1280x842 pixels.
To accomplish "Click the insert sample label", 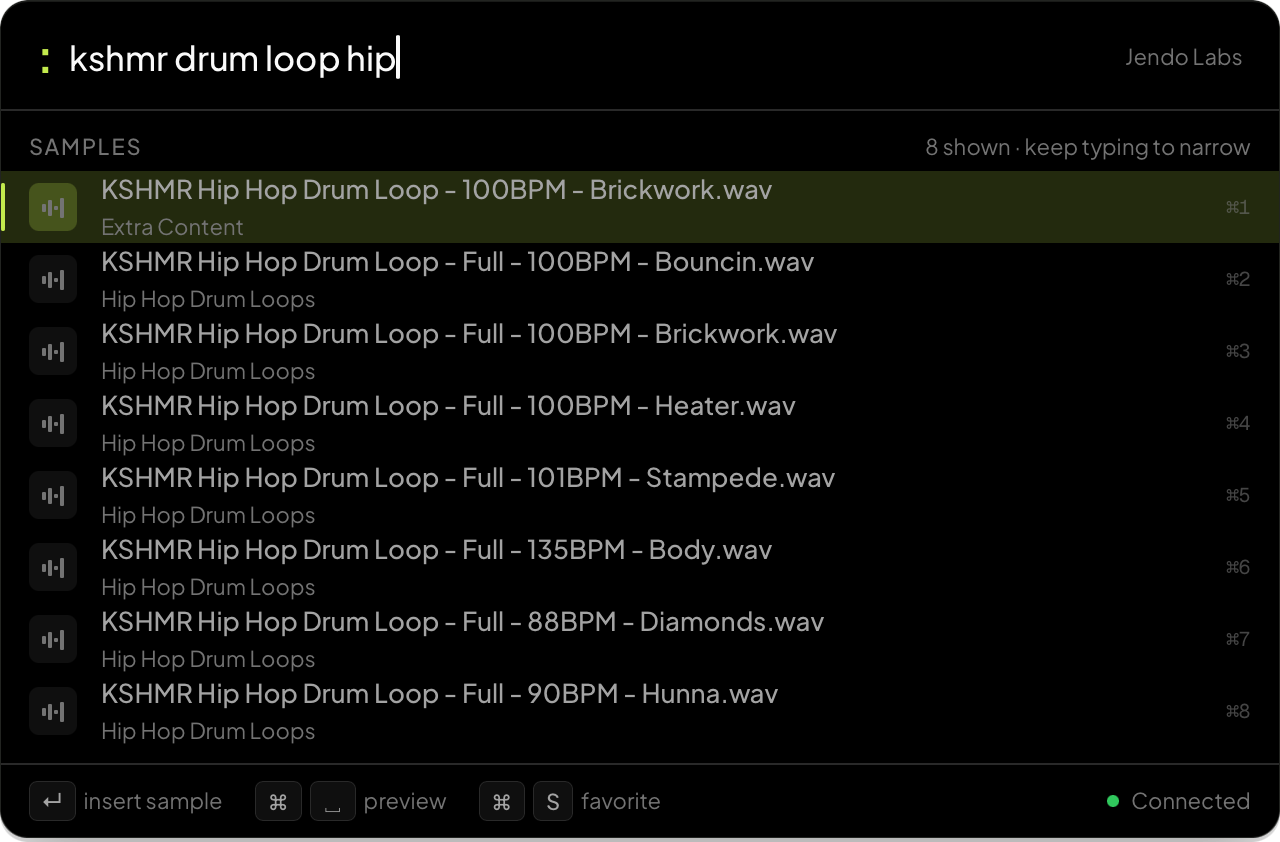I will pyautogui.click(x=153, y=801).
